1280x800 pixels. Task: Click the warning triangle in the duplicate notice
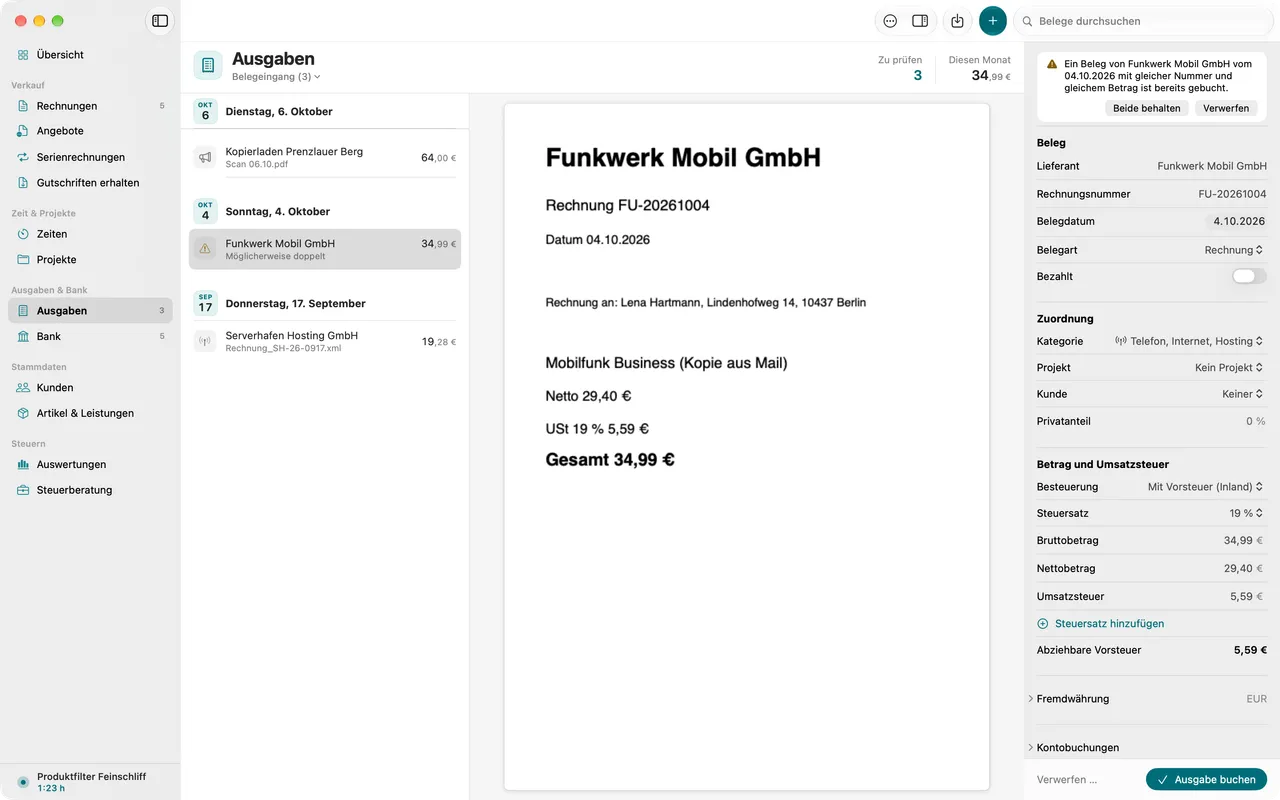tap(1052, 64)
